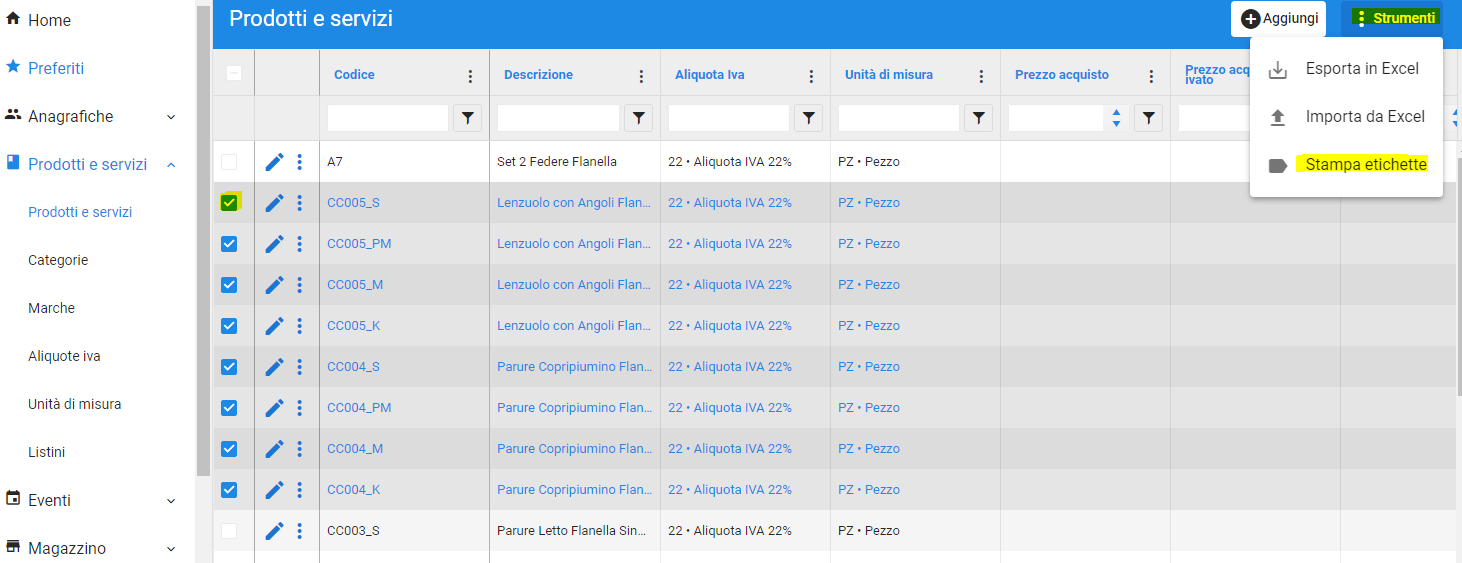The width and height of the screenshot is (1462, 563).
Task: Open the Aliquota Iva column options menu
Action: click(811, 76)
